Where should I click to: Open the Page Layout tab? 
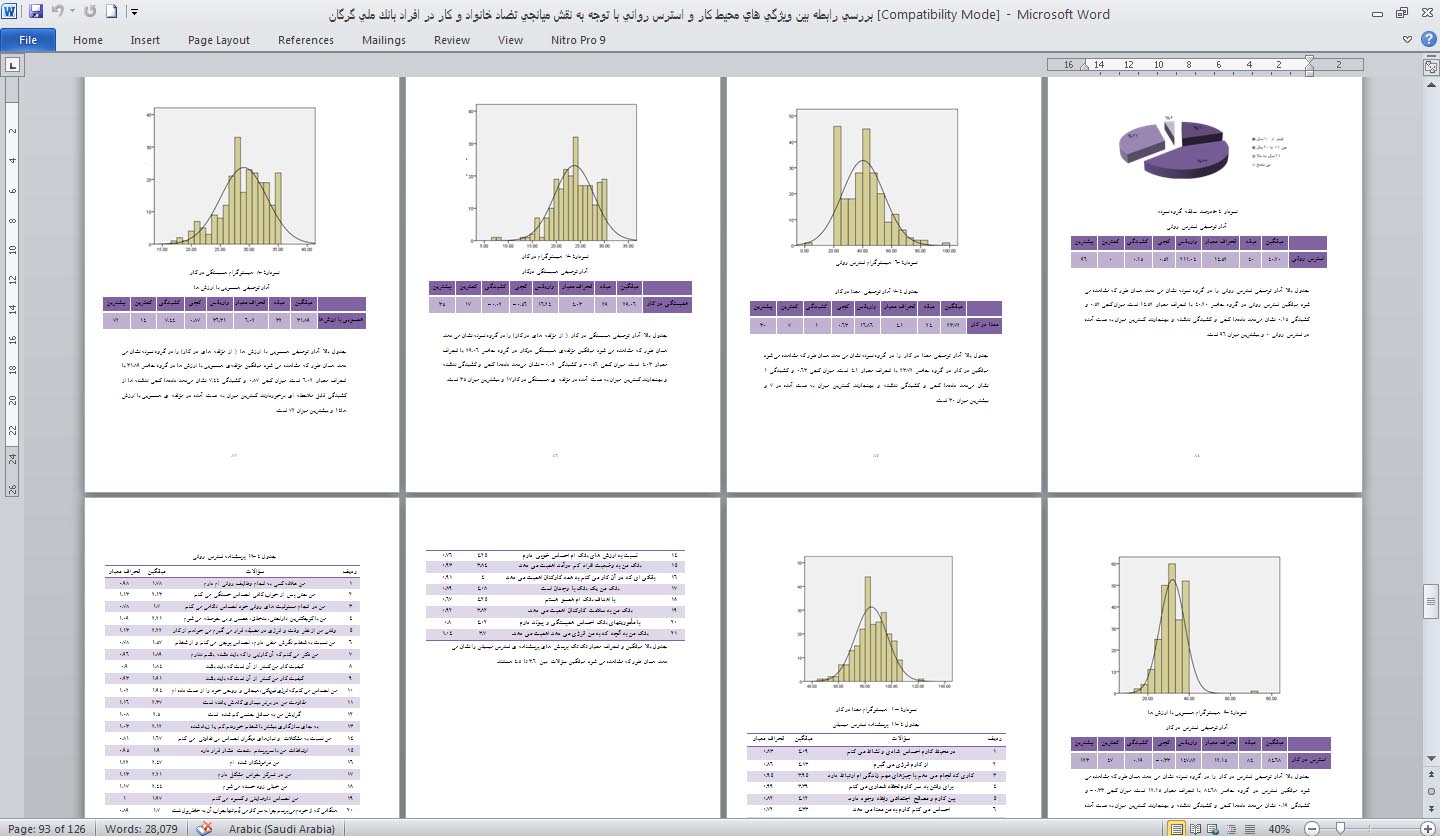(x=219, y=40)
